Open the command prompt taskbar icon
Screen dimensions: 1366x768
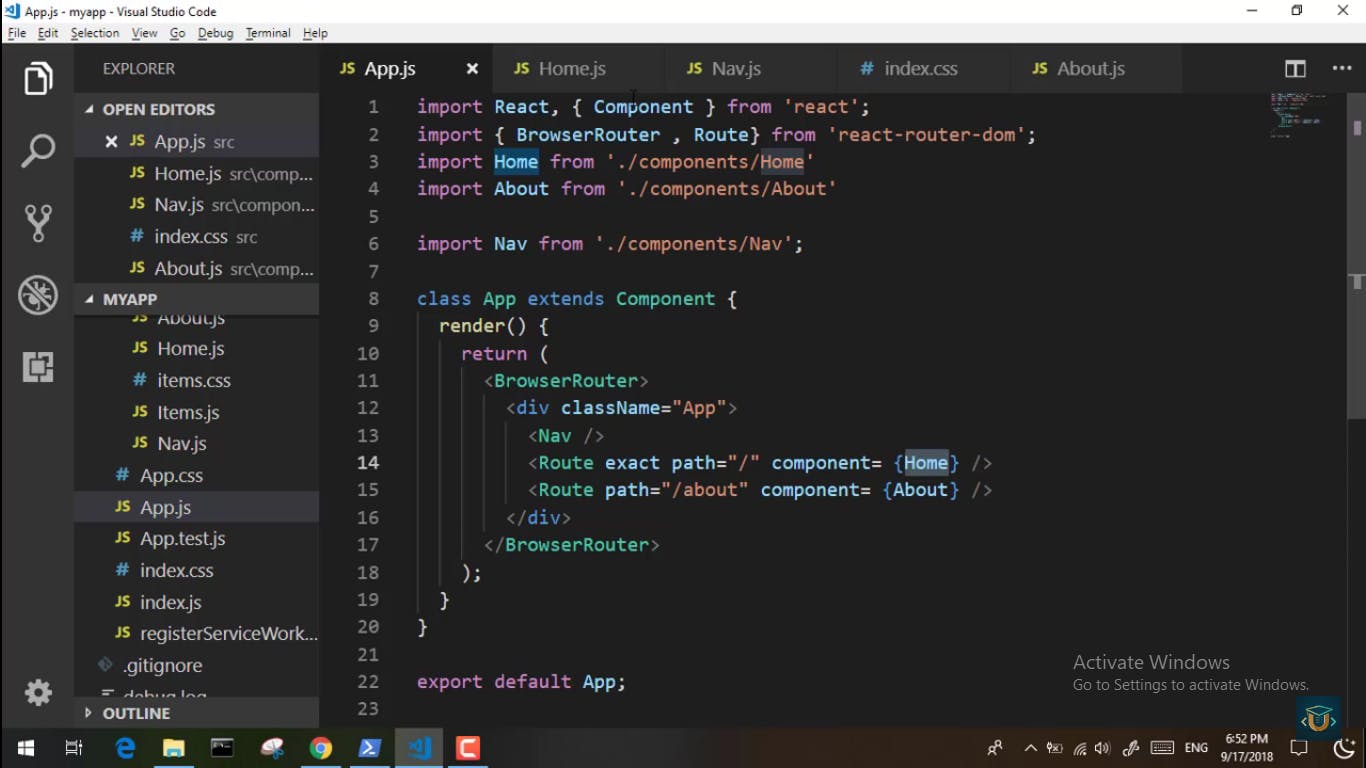tap(222, 748)
